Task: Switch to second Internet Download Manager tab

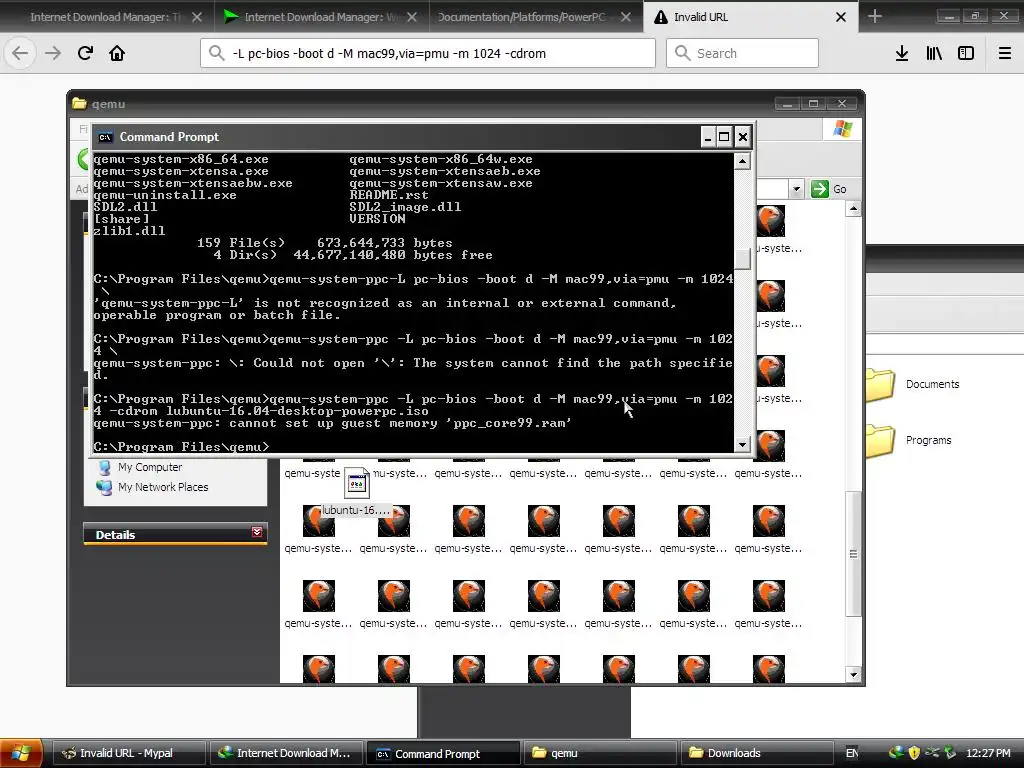Action: click(x=320, y=17)
